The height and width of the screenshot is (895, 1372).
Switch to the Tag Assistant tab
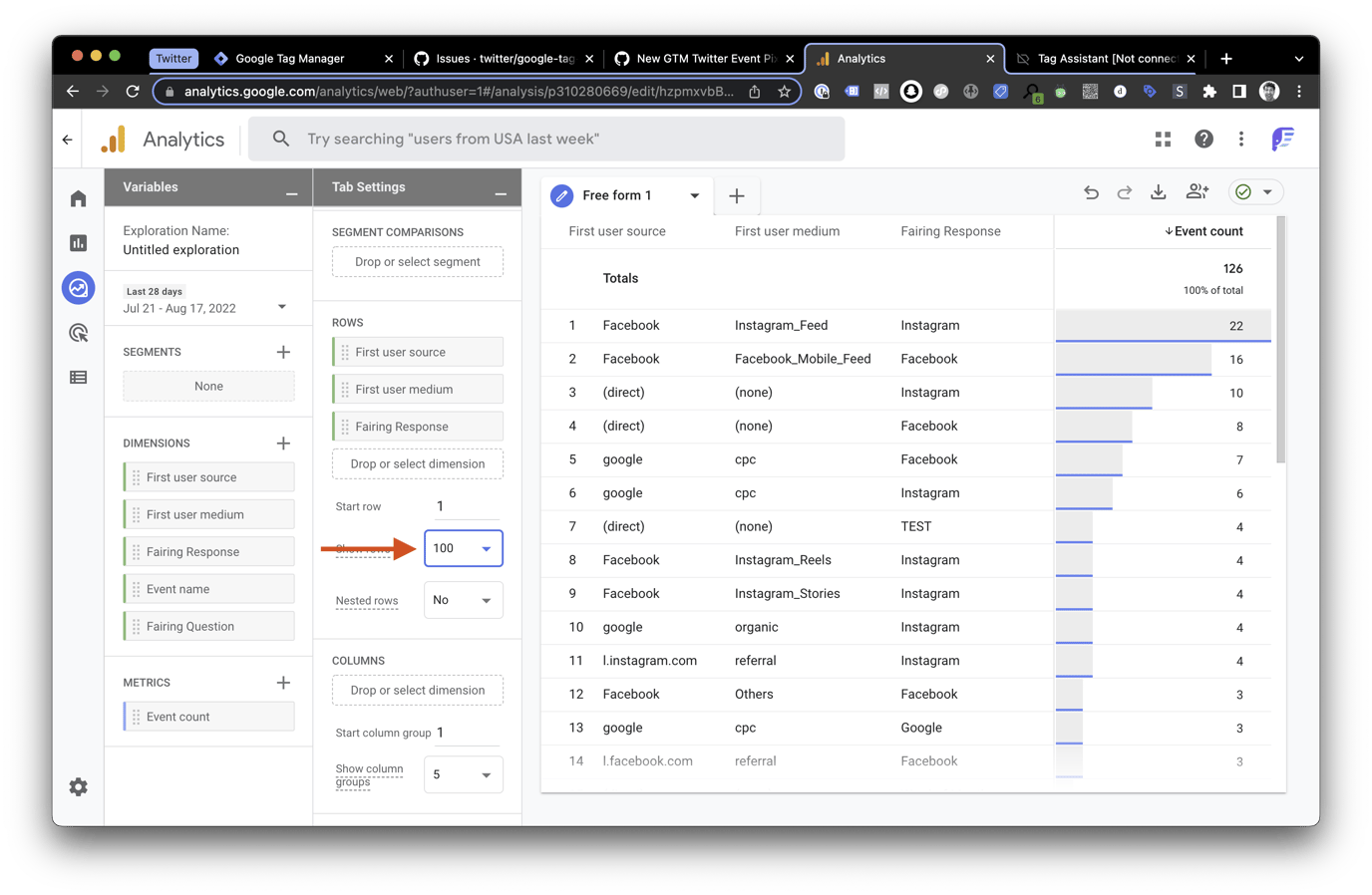pos(1105,59)
